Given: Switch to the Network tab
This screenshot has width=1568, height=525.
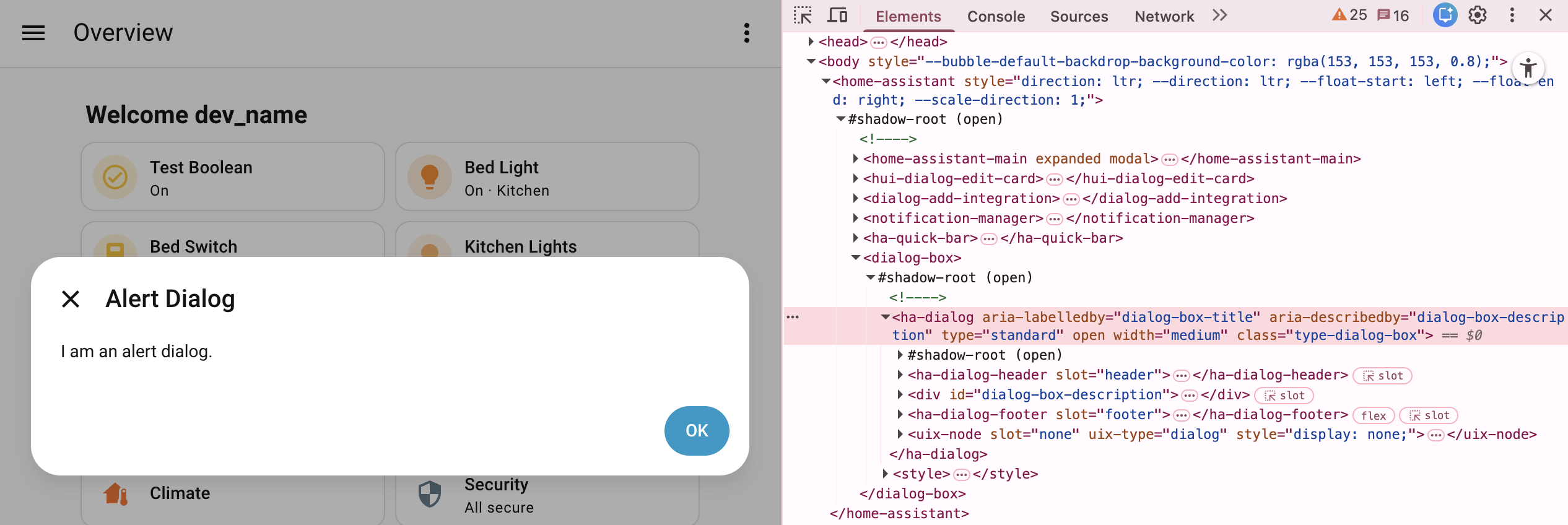Looking at the screenshot, I should pos(1164,17).
